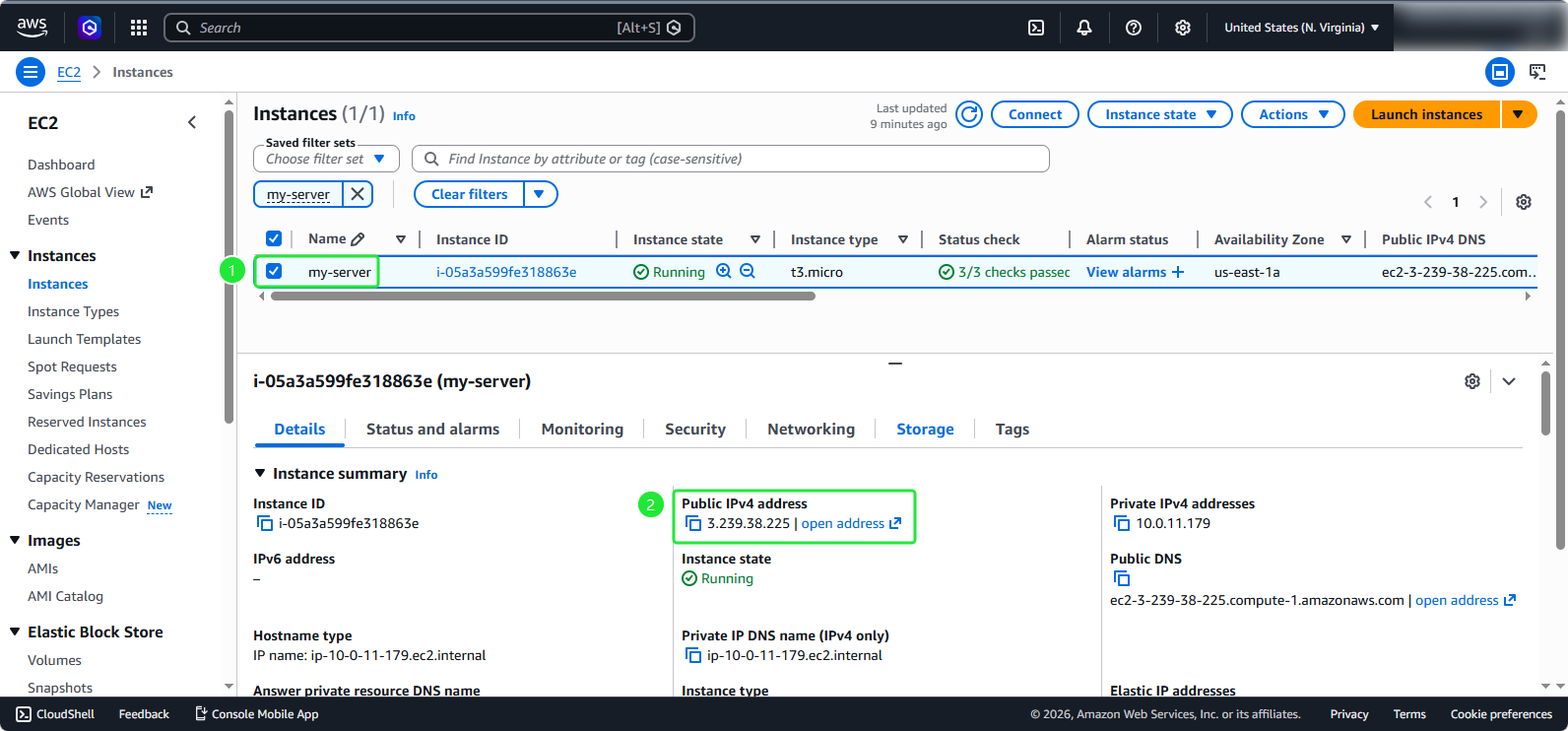Switch to the Monitoring tab
Image resolution: width=1568 pixels, height=731 pixels.
click(582, 429)
